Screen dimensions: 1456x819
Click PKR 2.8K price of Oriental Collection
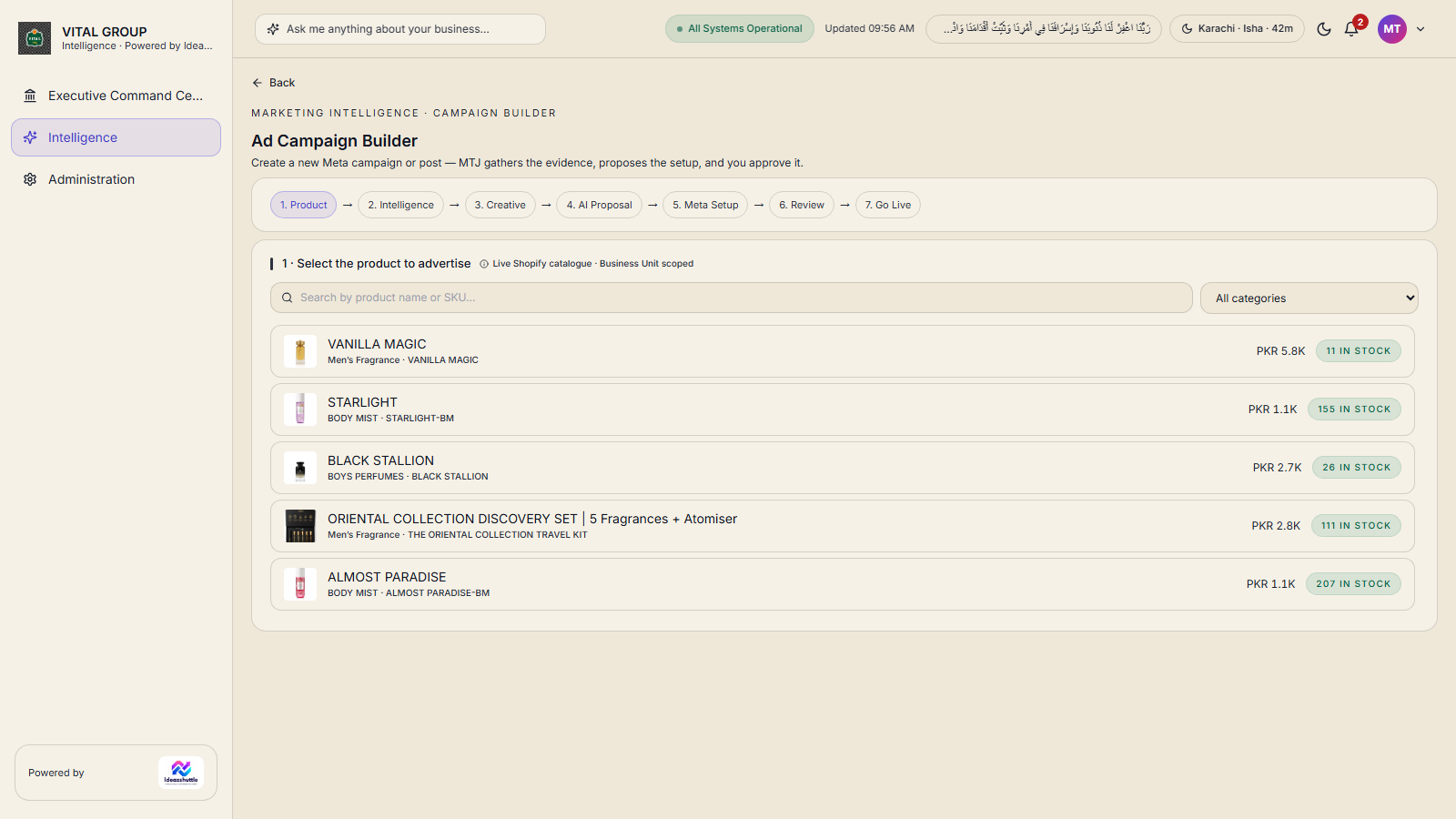[x=1276, y=526]
